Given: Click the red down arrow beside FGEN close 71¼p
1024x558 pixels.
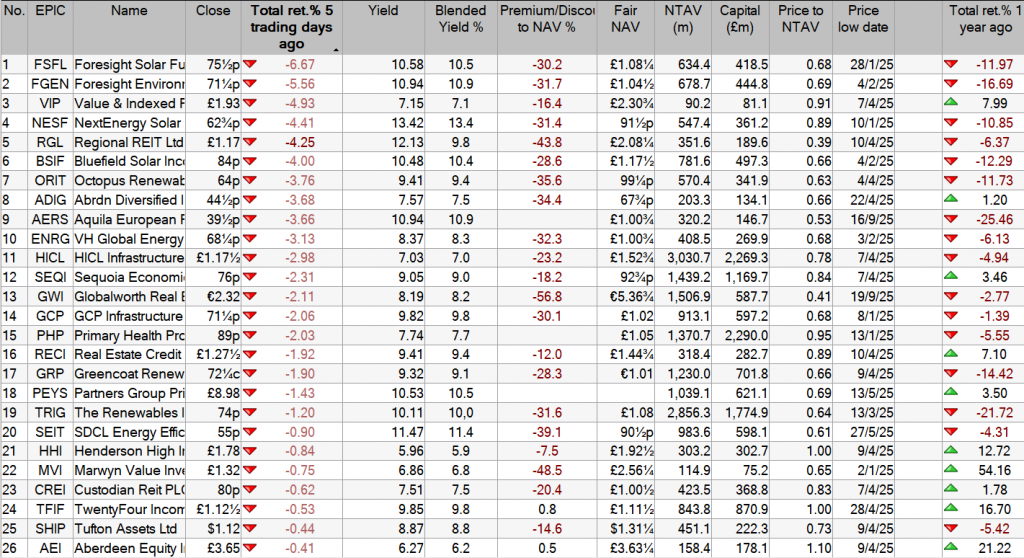Looking at the screenshot, I should pyautogui.click(x=249, y=84).
